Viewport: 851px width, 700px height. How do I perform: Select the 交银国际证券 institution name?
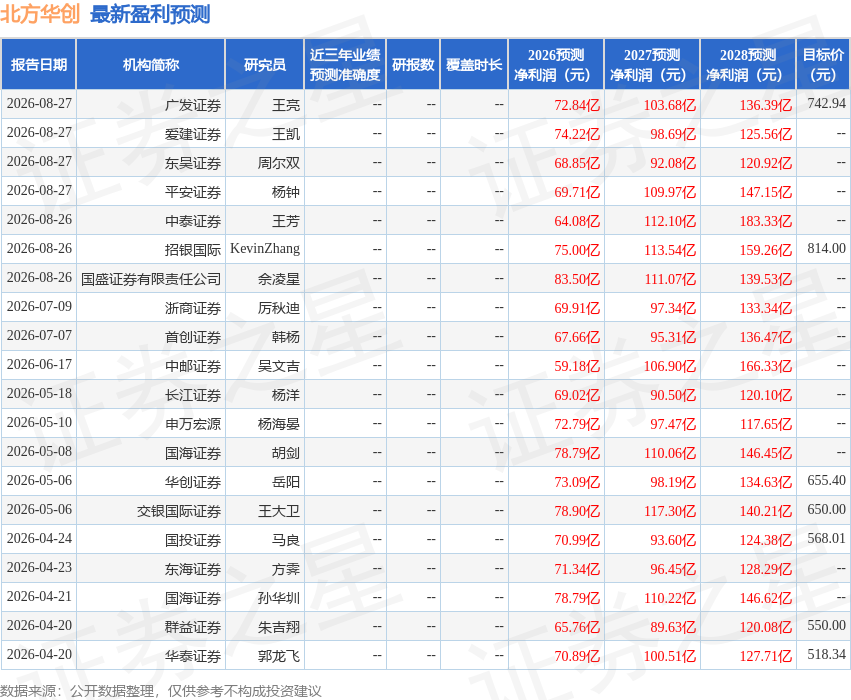click(x=179, y=511)
